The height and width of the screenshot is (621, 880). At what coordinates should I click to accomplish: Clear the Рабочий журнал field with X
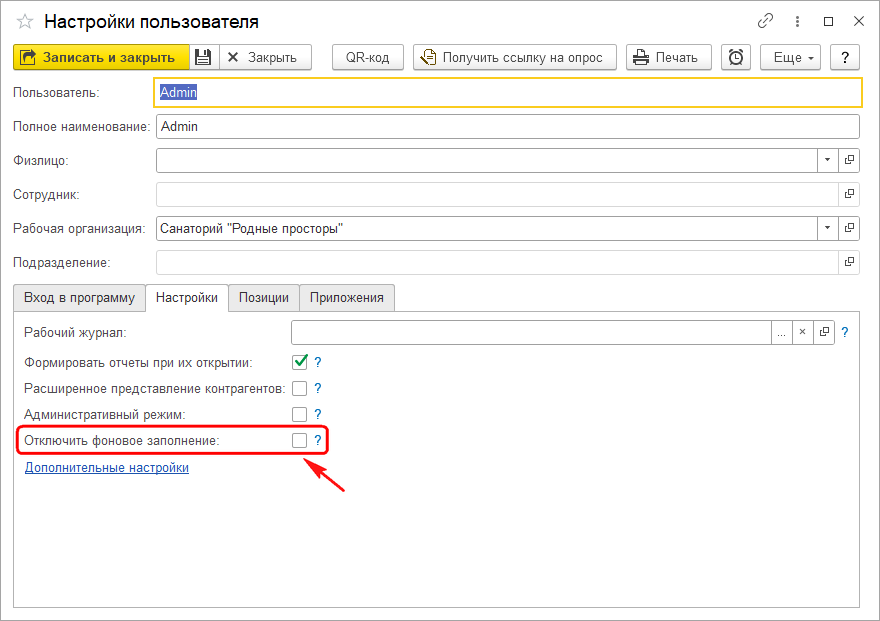click(x=802, y=332)
